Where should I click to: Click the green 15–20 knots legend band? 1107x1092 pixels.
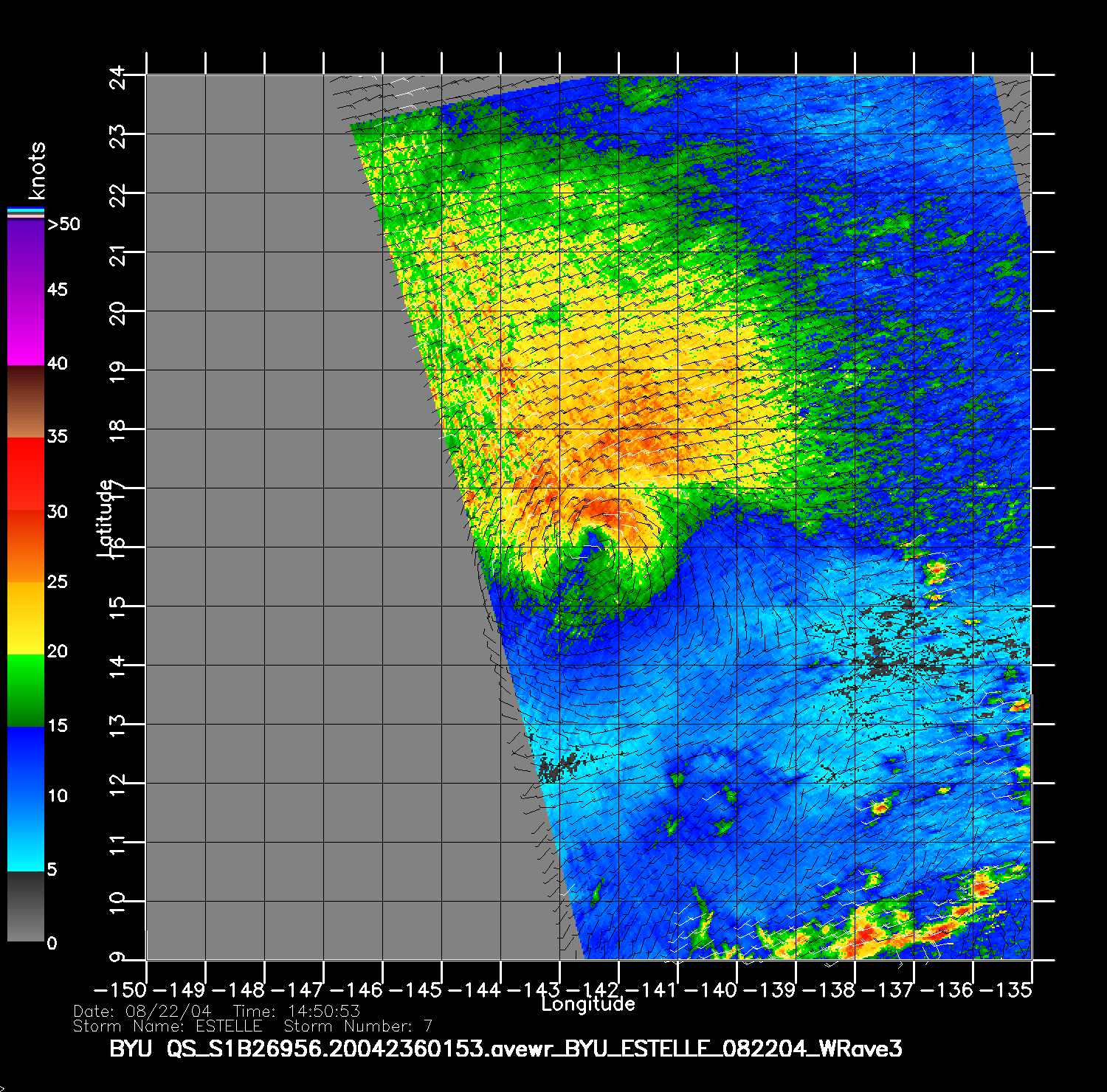pos(25,691)
